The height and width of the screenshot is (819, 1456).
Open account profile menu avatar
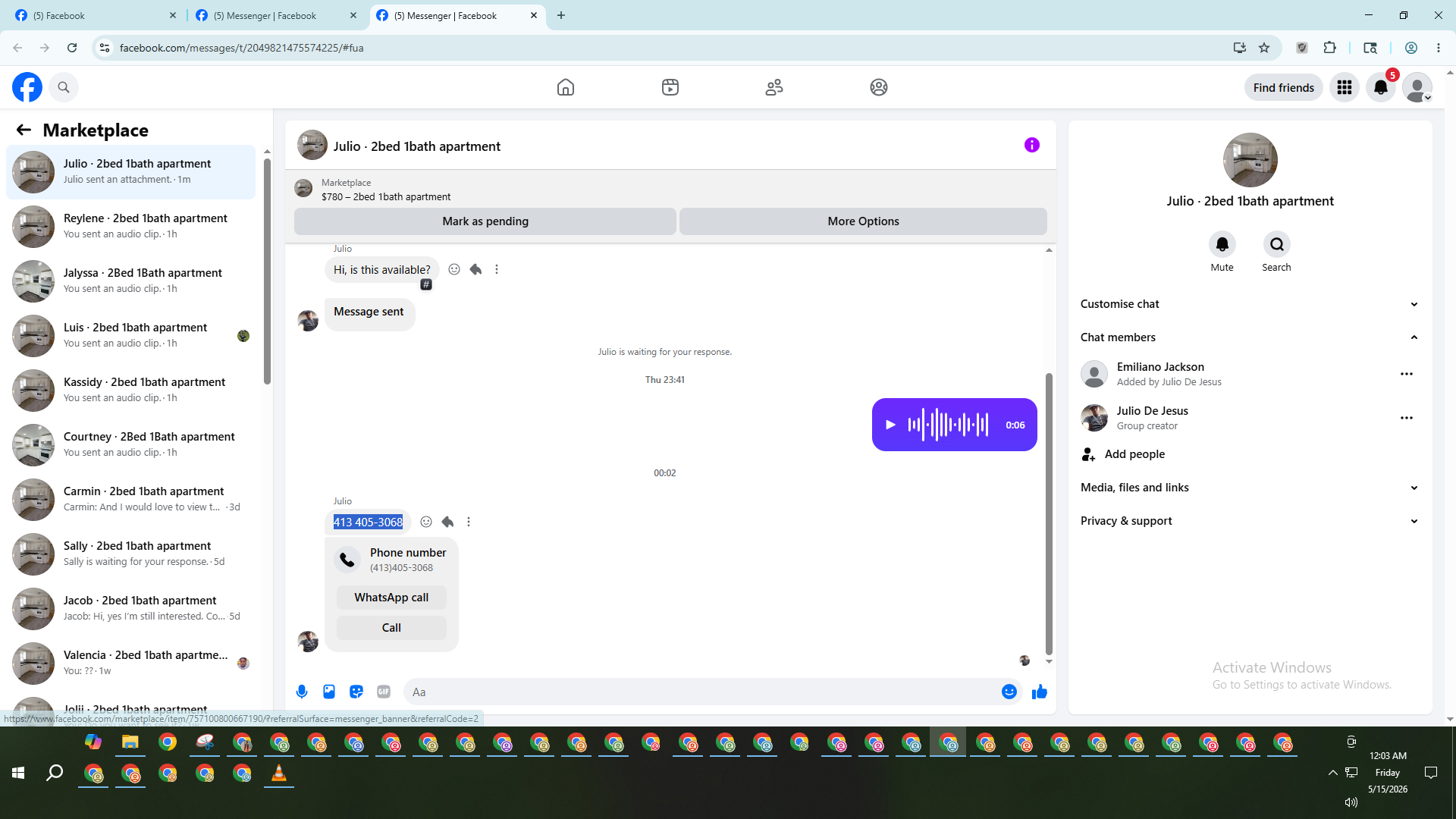1417,87
